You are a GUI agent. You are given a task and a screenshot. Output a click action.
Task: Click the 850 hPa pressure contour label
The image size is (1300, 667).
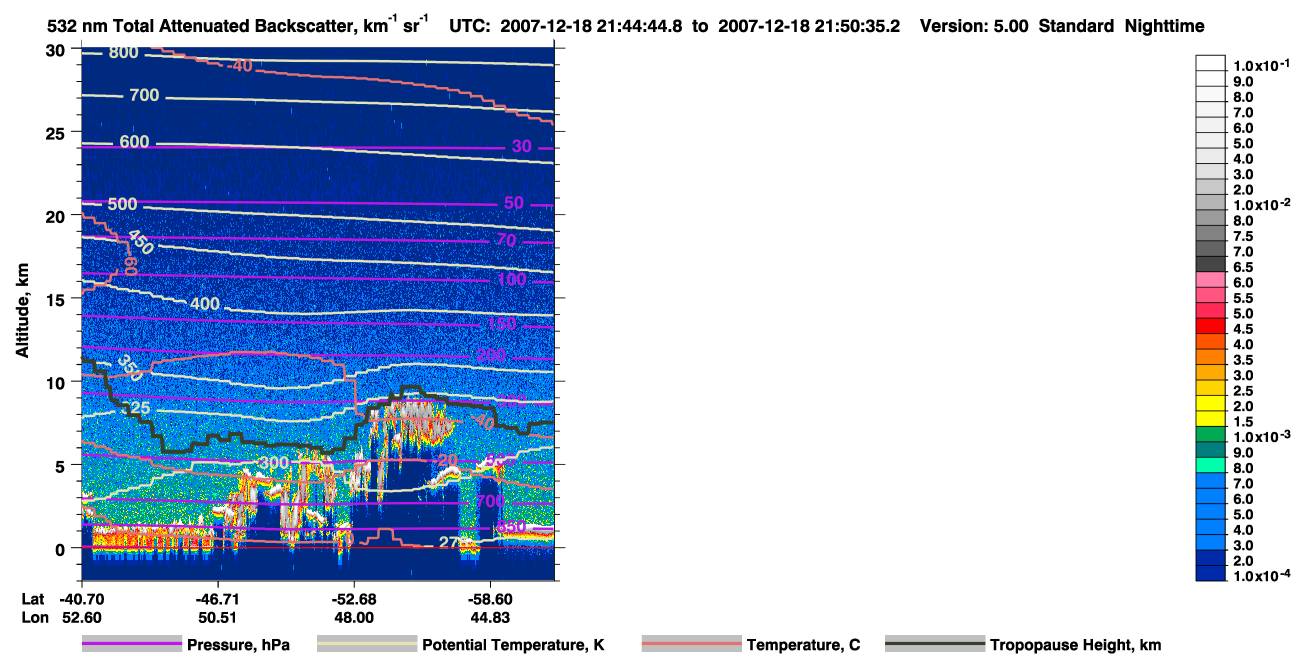pyautogui.click(x=512, y=526)
